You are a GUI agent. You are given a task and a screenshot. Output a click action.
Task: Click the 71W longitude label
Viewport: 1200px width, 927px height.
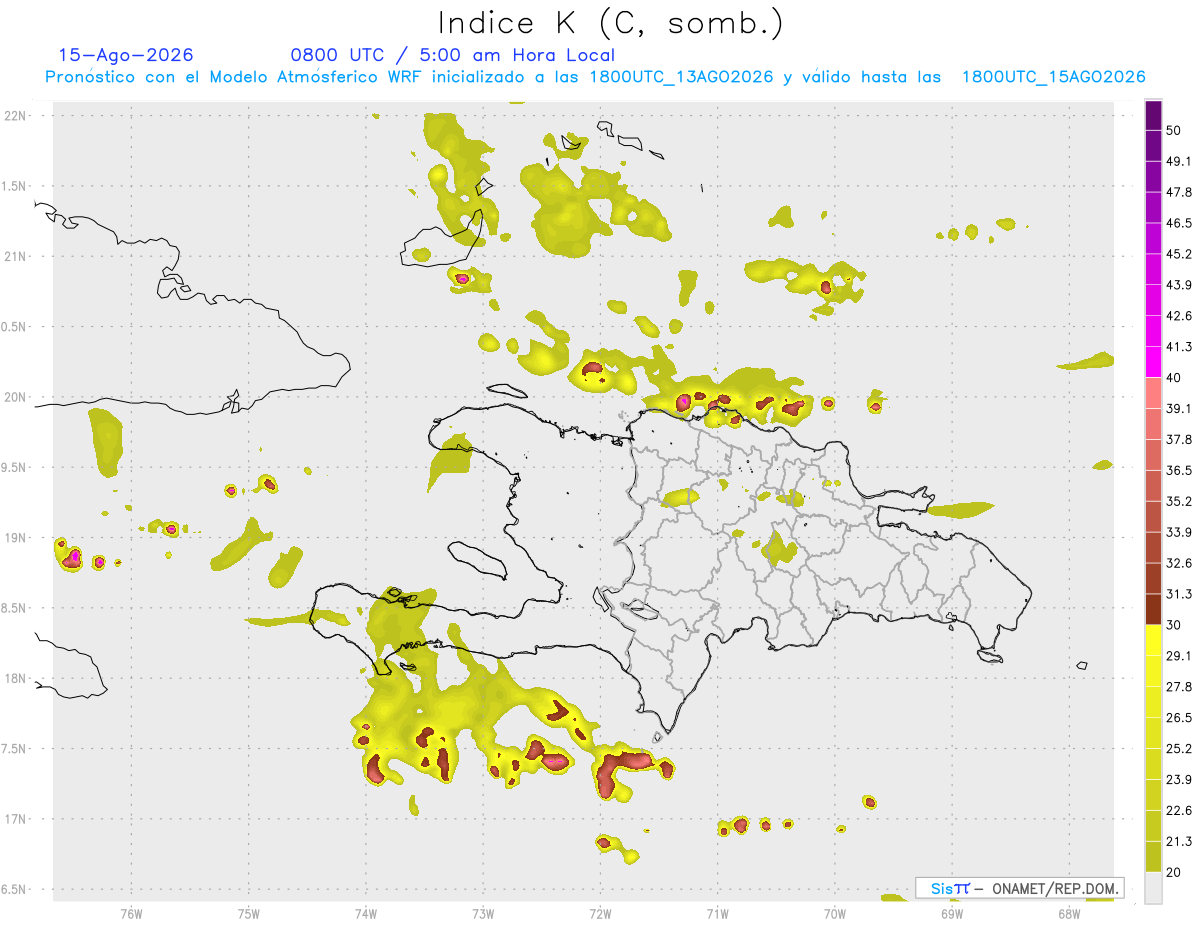(717, 912)
